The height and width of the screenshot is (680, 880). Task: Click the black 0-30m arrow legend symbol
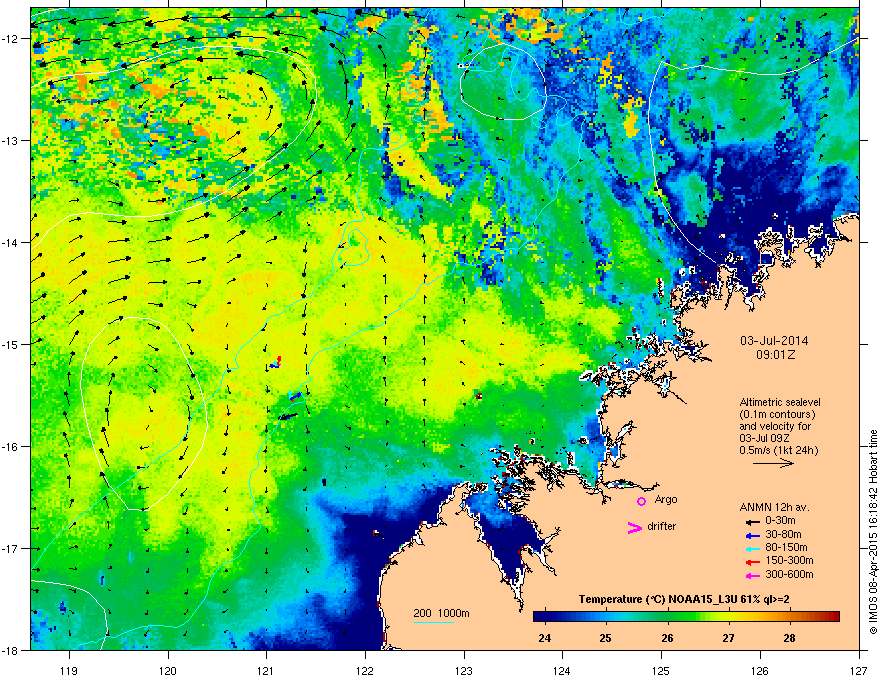click(753, 521)
